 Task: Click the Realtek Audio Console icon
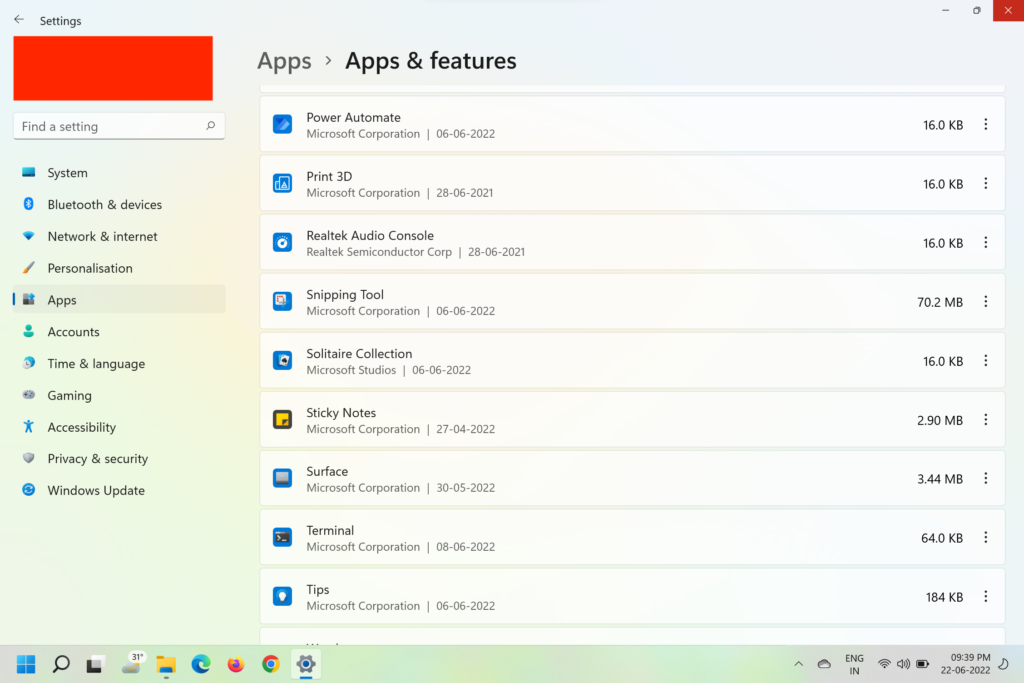pos(283,243)
